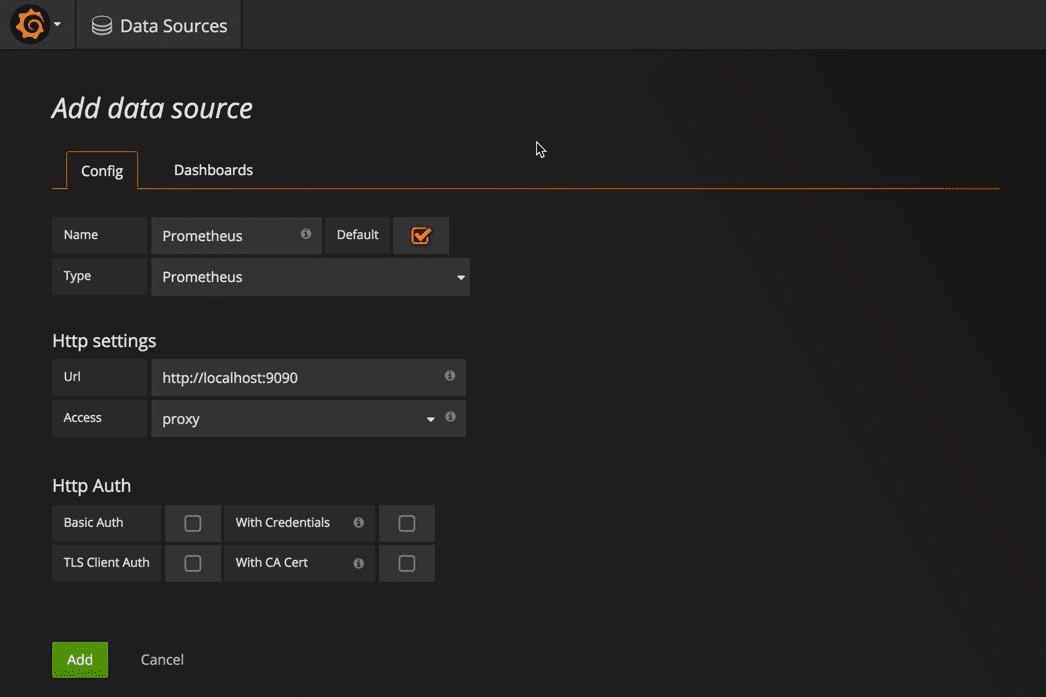Screen dimensions: 1046x697
Task: Tick the With CA Cert checkbox
Action: (x=407, y=563)
